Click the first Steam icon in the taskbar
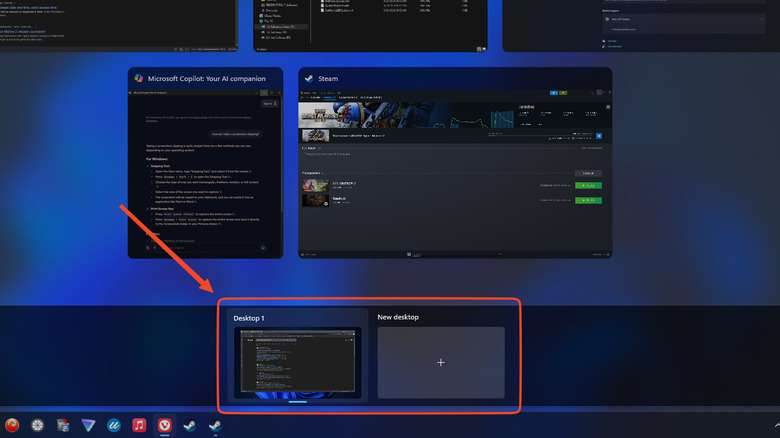Viewport: 780px width, 438px height. click(x=189, y=426)
